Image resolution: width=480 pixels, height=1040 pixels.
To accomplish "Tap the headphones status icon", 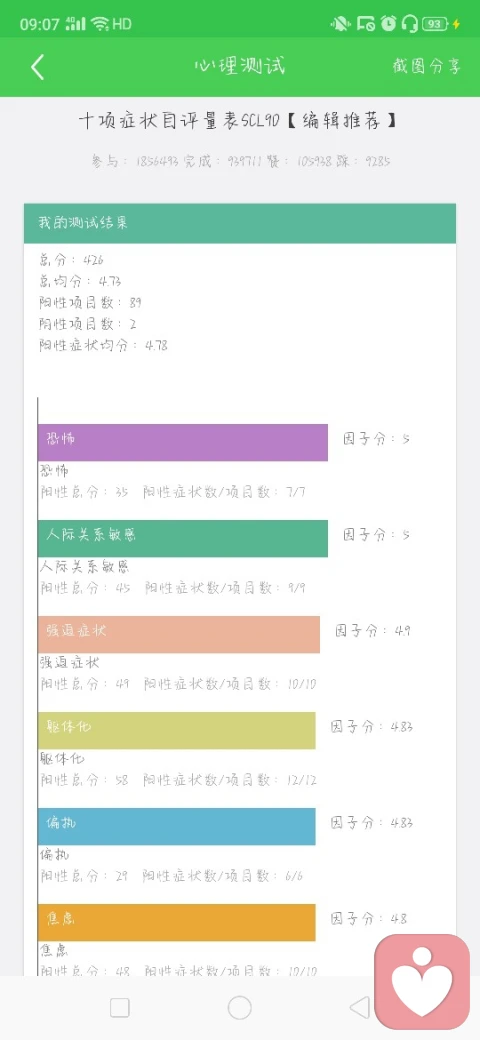I will pos(410,24).
